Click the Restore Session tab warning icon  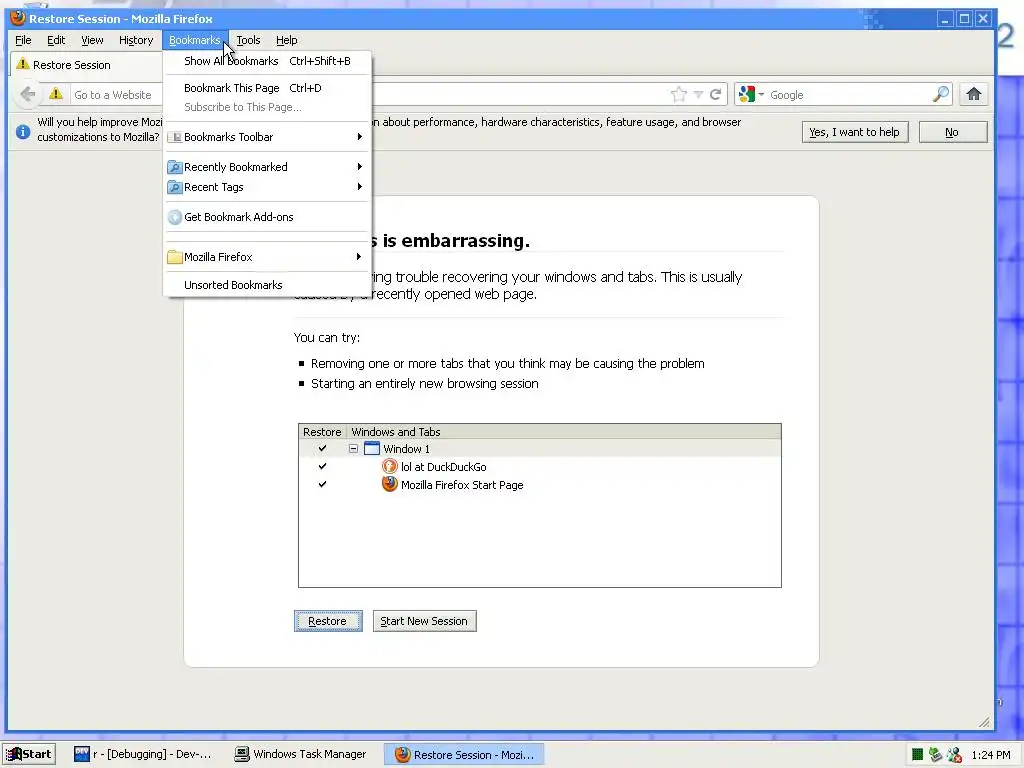23,64
